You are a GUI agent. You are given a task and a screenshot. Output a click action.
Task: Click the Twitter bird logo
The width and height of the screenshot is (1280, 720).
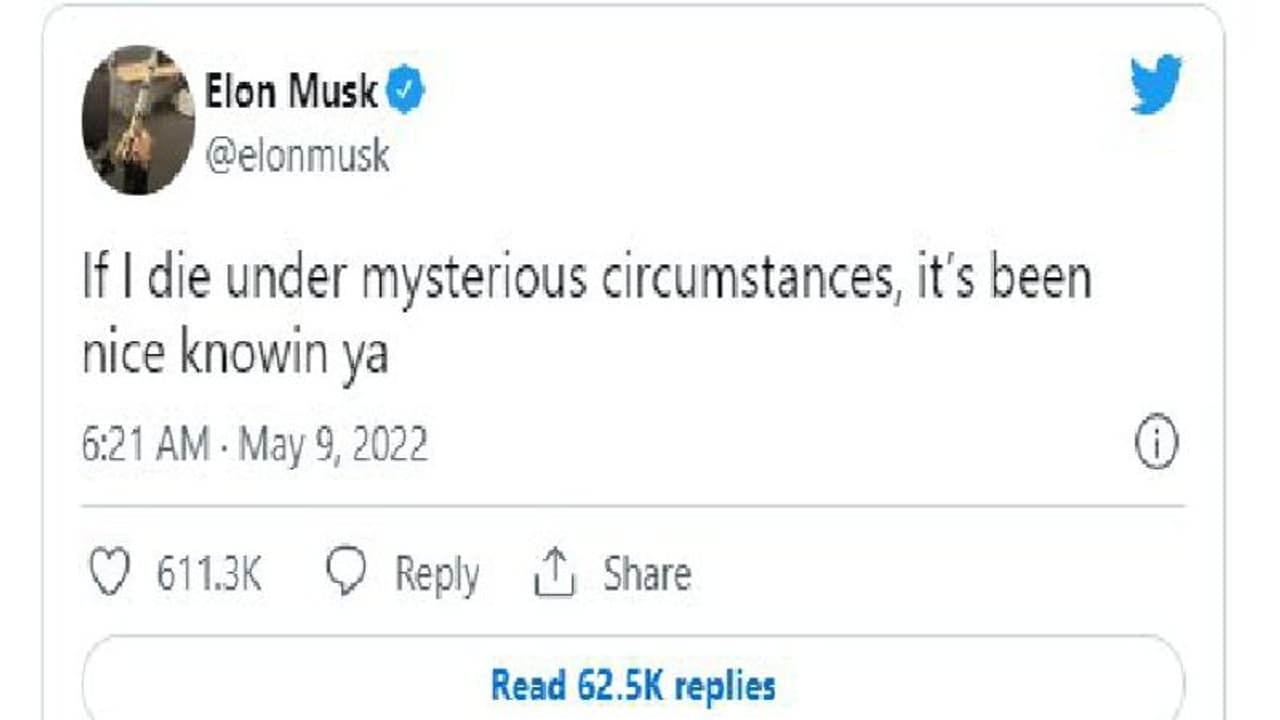point(1156,84)
